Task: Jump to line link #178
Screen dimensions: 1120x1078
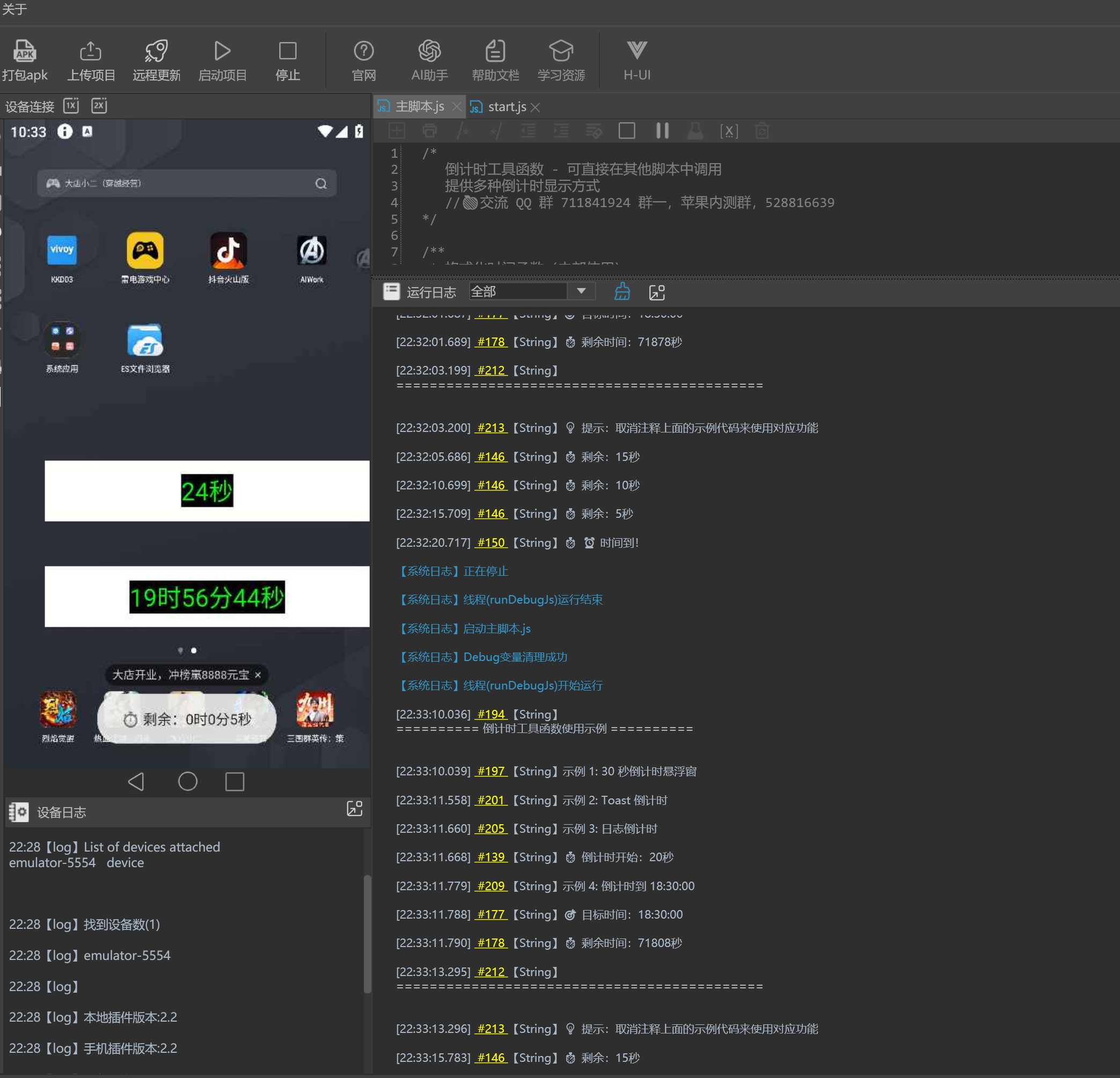Action: (491, 342)
